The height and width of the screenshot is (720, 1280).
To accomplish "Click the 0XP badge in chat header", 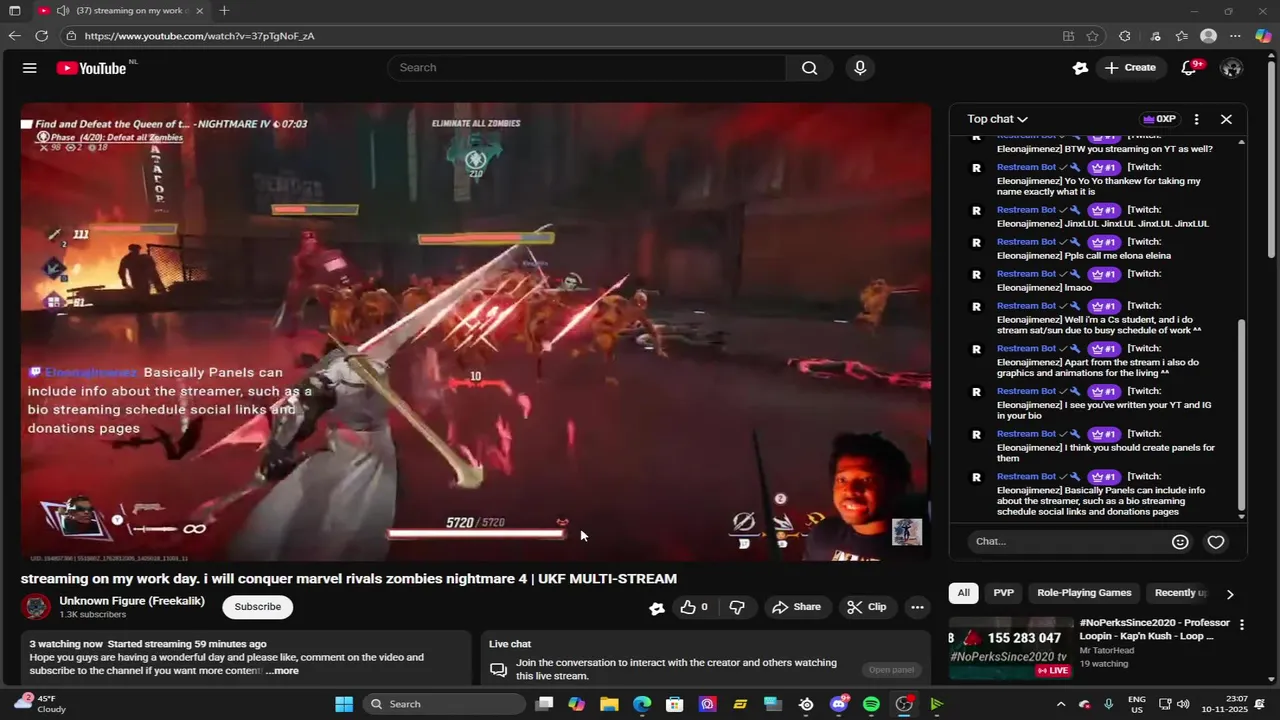I will tap(1159, 119).
